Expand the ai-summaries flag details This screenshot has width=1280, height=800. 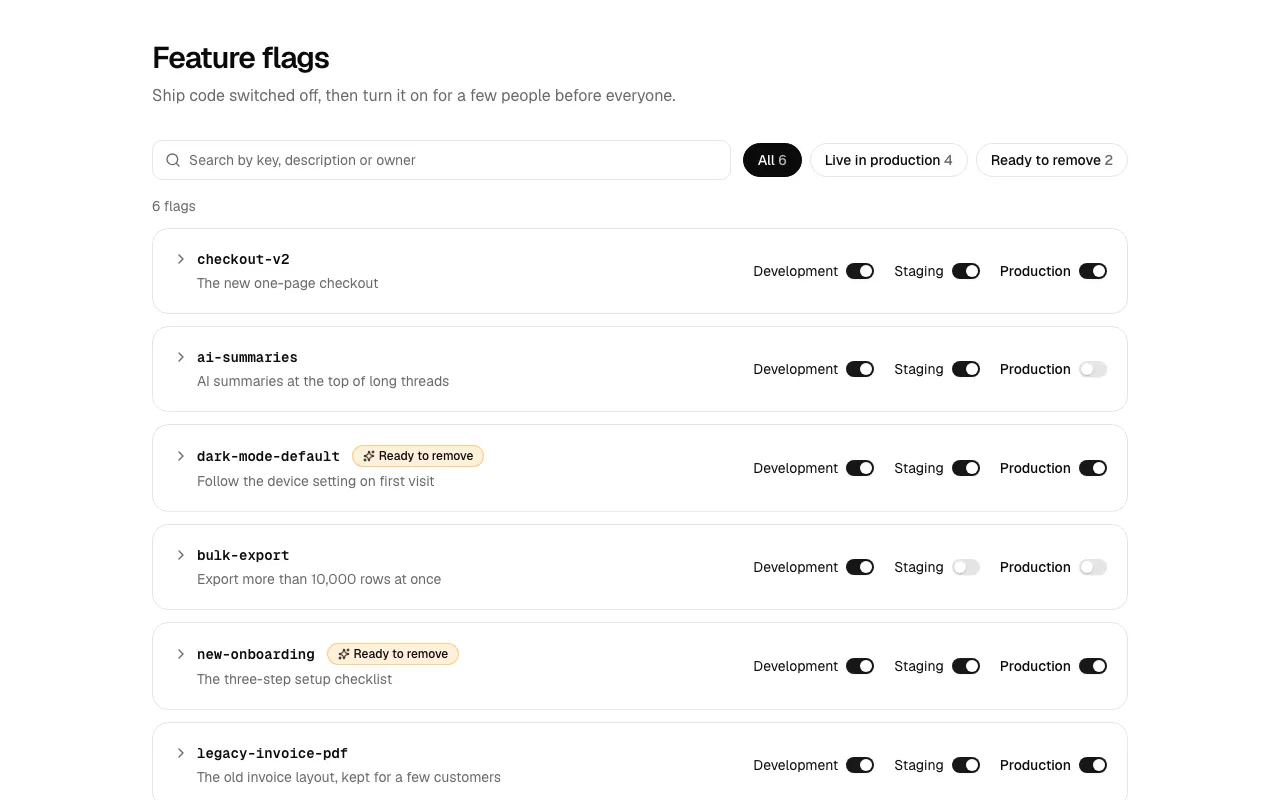click(x=181, y=357)
